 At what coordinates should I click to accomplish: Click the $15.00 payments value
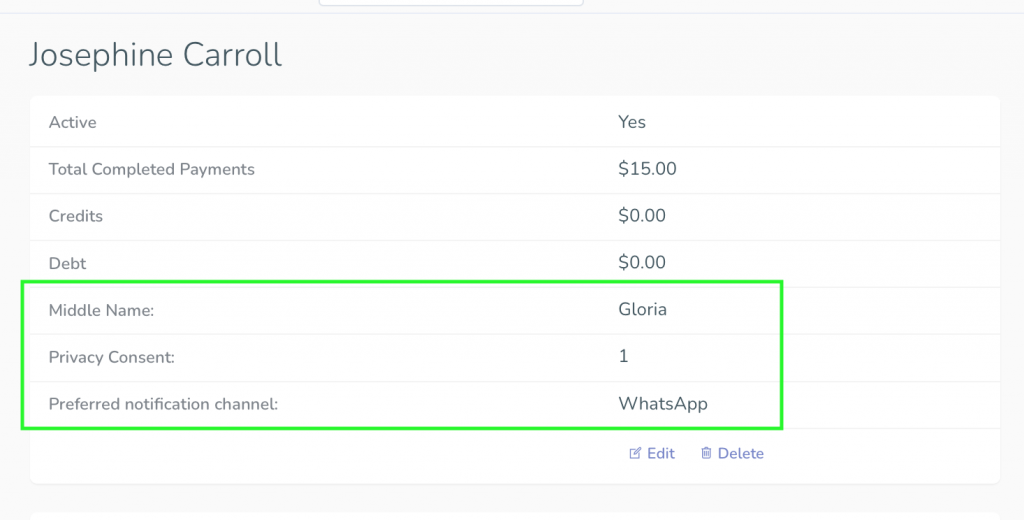(647, 169)
